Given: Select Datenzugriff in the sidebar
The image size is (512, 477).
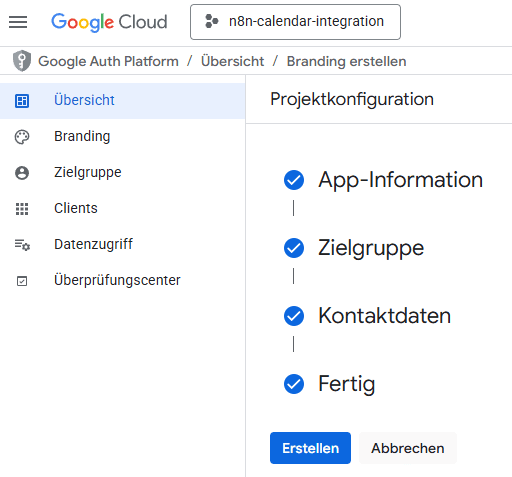Looking at the screenshot, I should (x=123, y=245).
